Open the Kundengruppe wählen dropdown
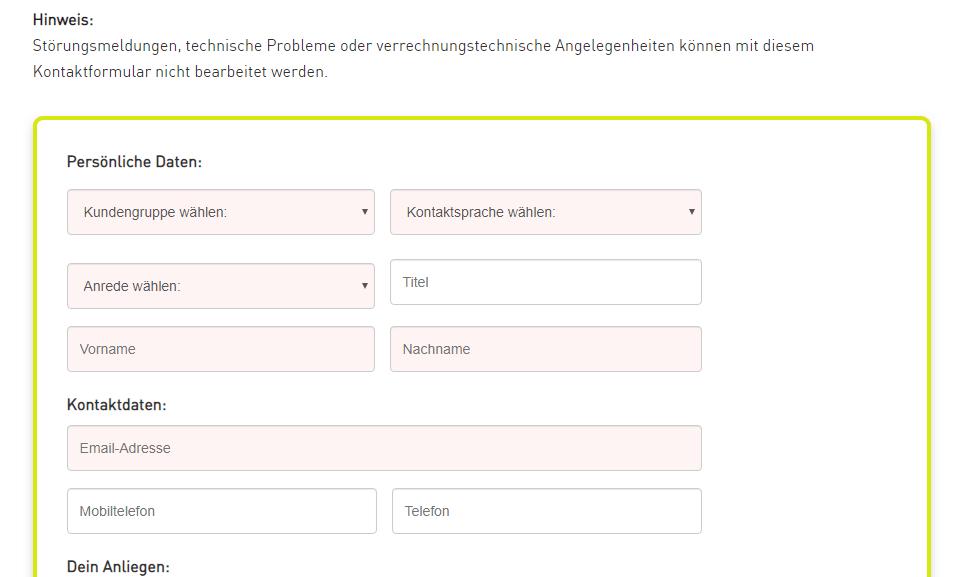The image size is (973, 577). [x=221, y=212]
